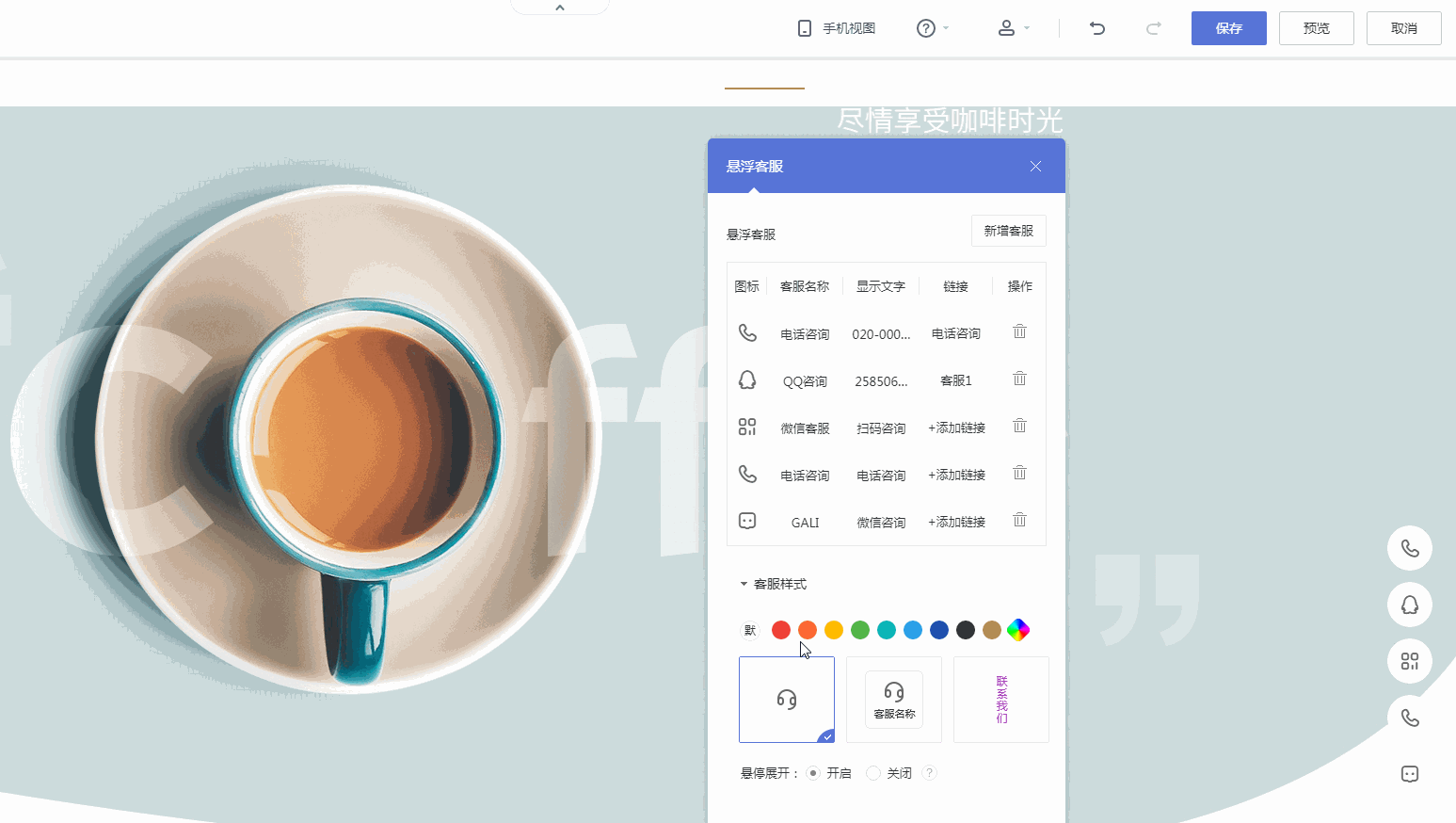This screenshot has height=823, width=1456.
Task: Delete the GALI row
Action: click(x=1019, y=520)
